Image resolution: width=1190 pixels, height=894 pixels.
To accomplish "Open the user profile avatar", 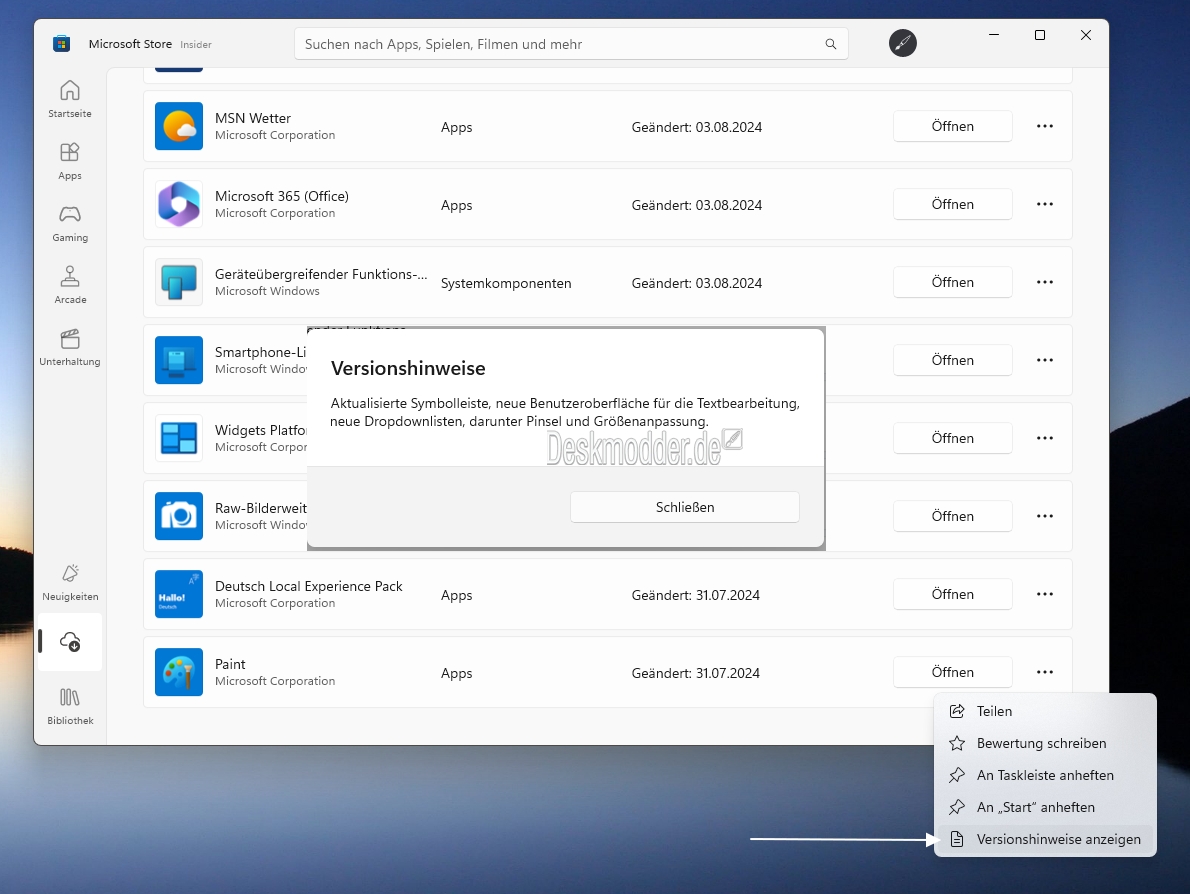I will pyautogui.click(x=902, y=43).
